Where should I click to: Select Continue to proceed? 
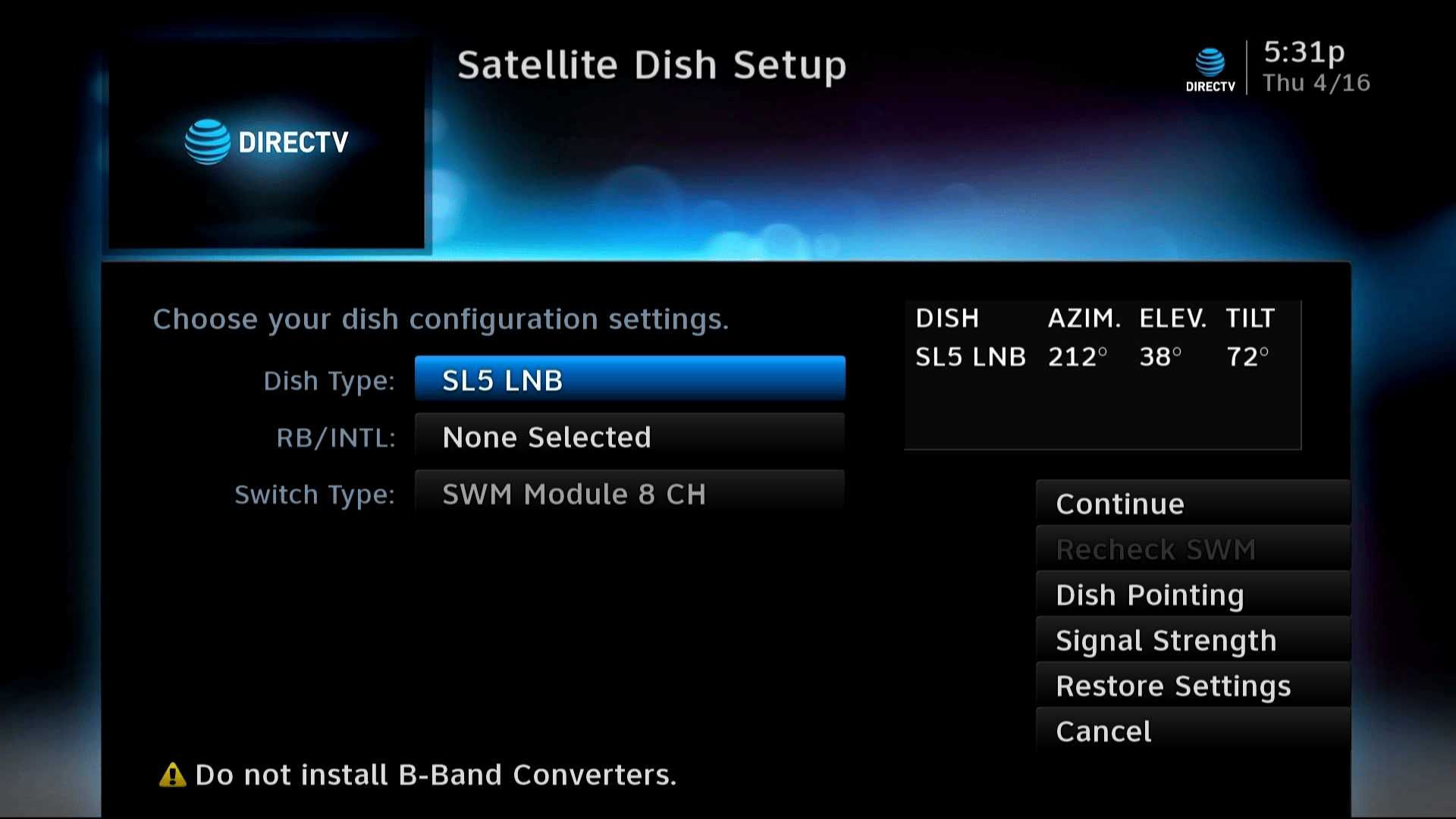(x=1191, y=504)
